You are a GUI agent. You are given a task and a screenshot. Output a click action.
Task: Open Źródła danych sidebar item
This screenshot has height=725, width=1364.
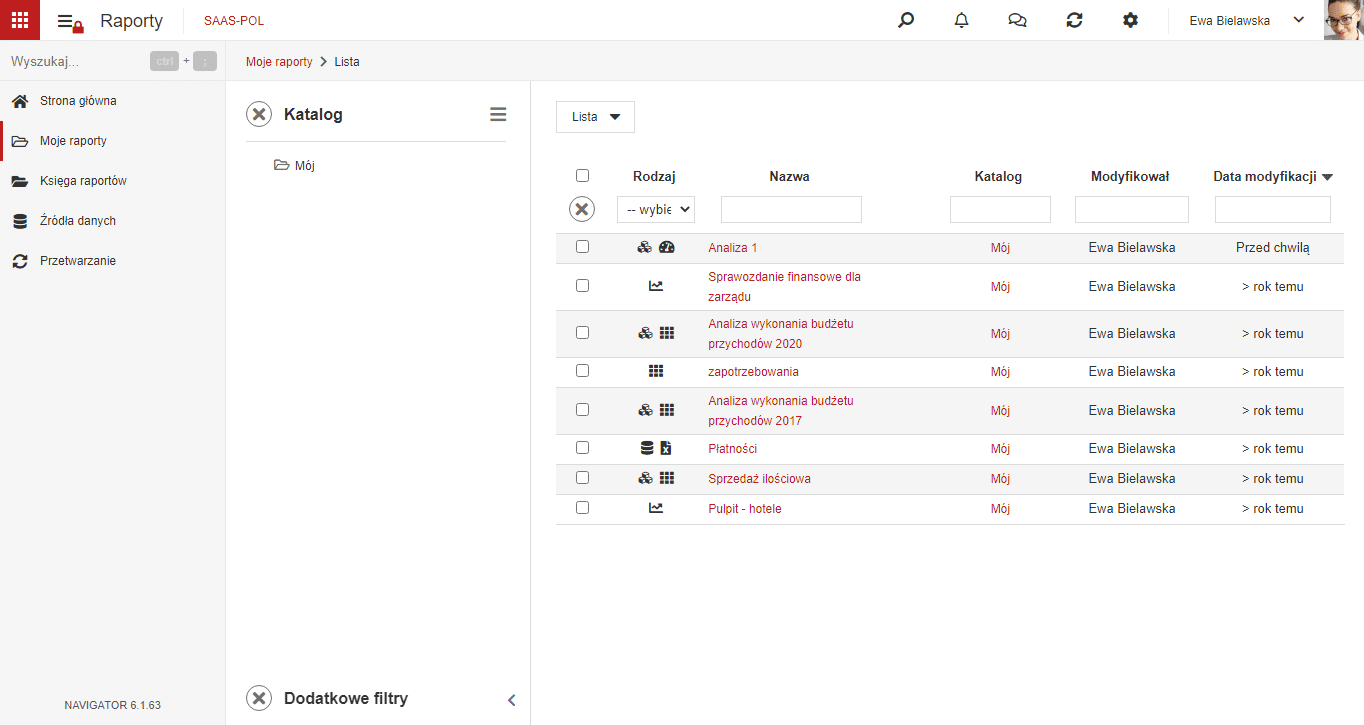(x=78, y=221)
